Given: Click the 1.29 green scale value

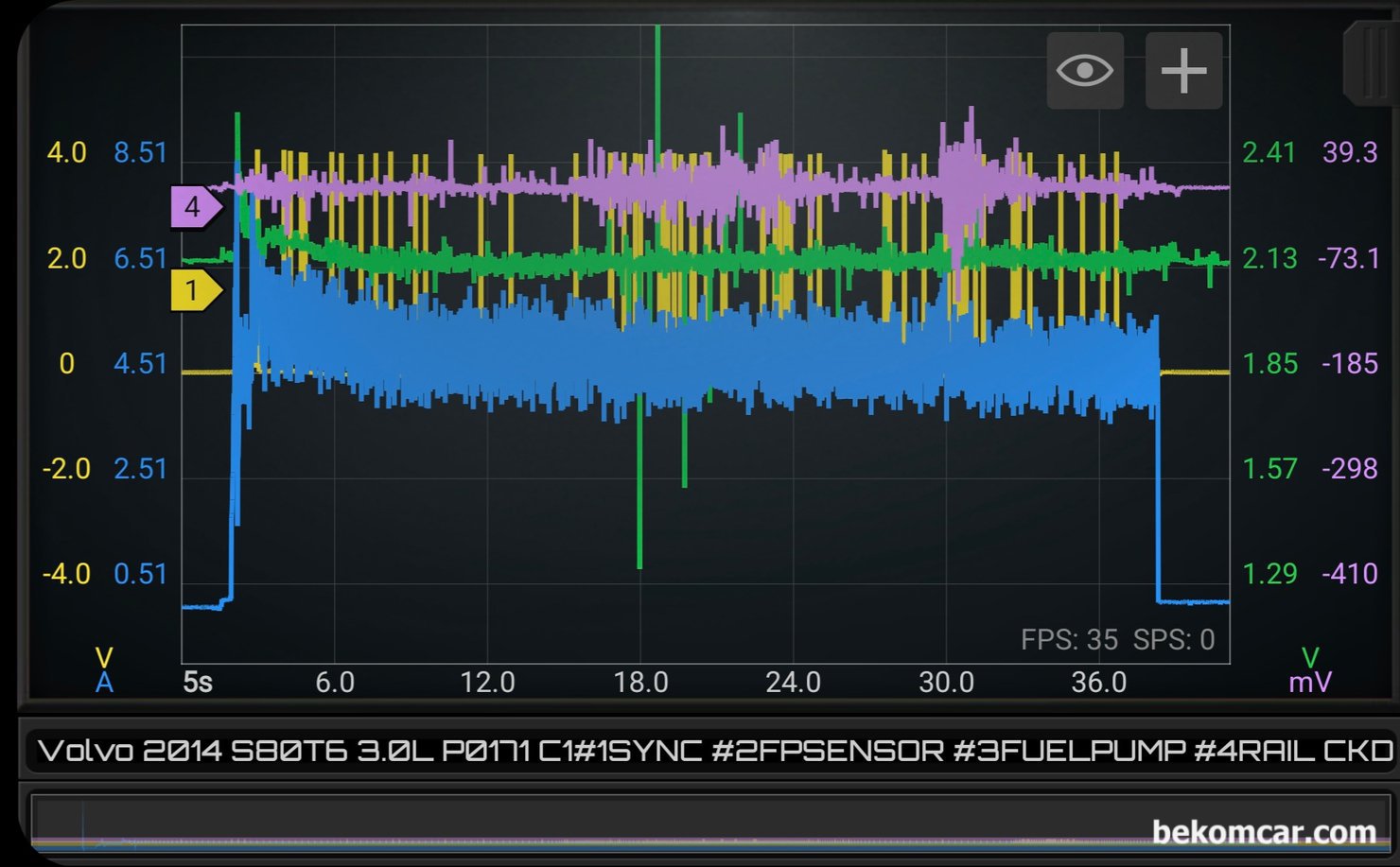Looking at the screenshot, I should coord(1269,574).
